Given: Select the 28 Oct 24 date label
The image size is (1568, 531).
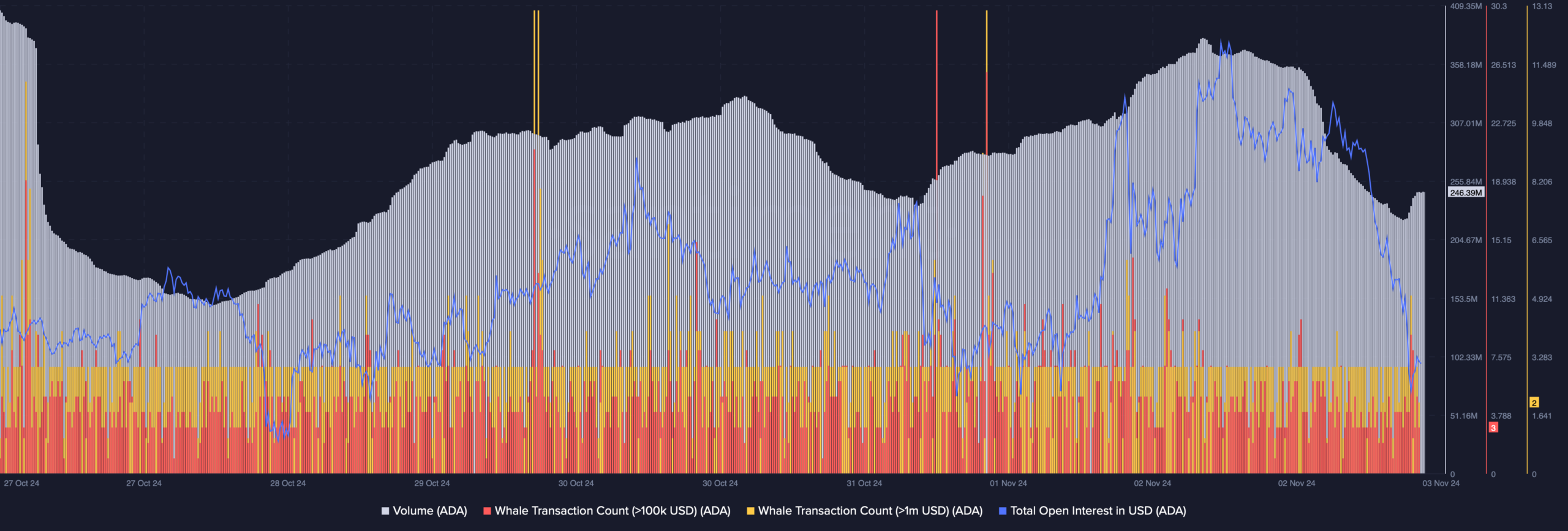Looking at the screenshot, I should click(288, 483).
